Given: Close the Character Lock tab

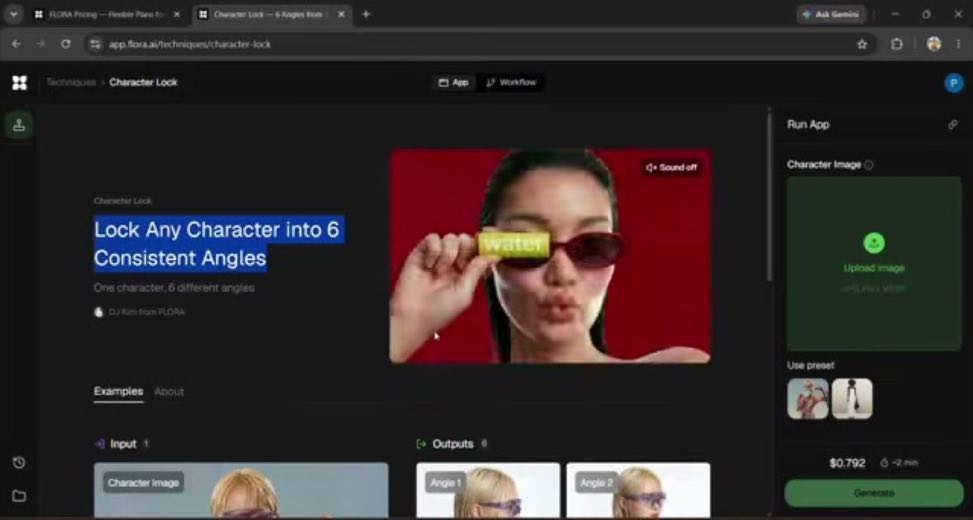Looking at the screenshot, I should [x=341, y=14].
